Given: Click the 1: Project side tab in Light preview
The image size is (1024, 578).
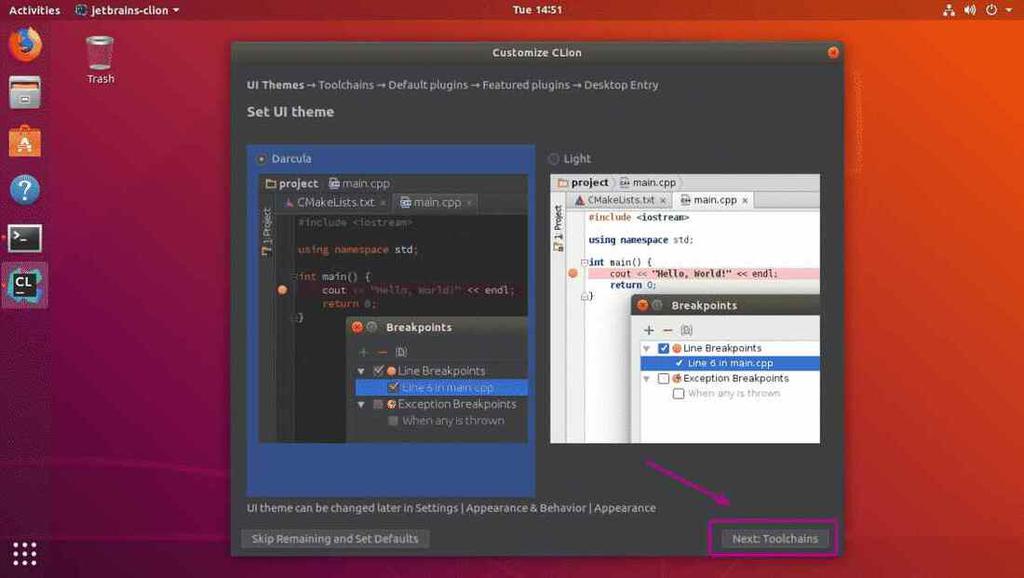Looking at the screenshot, I should coord(558,228).
